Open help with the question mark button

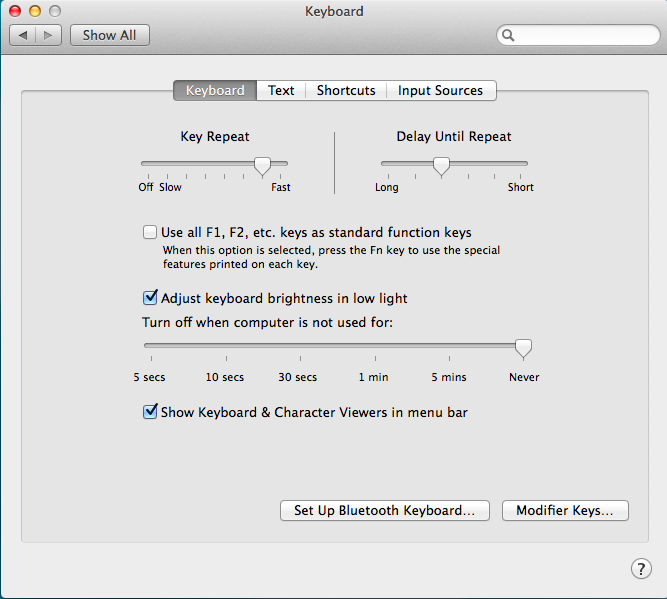[x=641, y=568]
